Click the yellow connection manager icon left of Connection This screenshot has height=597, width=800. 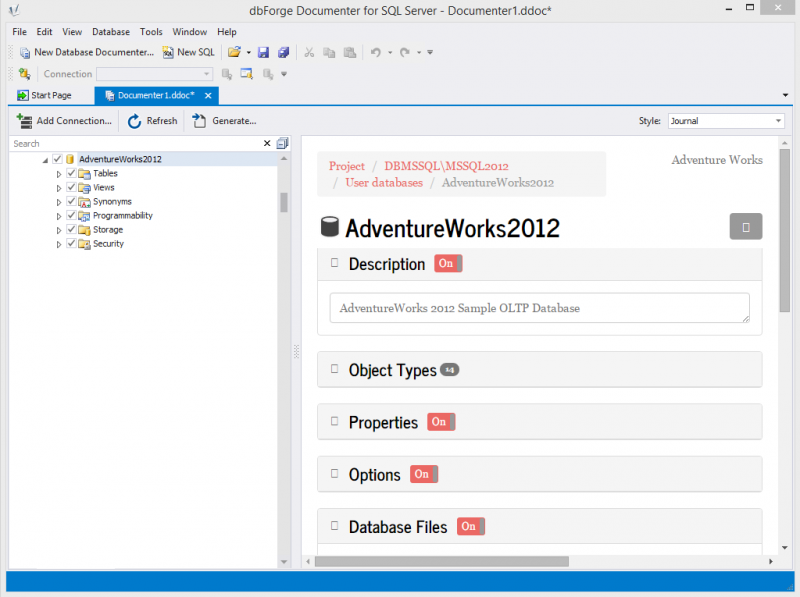pos(24,74)
